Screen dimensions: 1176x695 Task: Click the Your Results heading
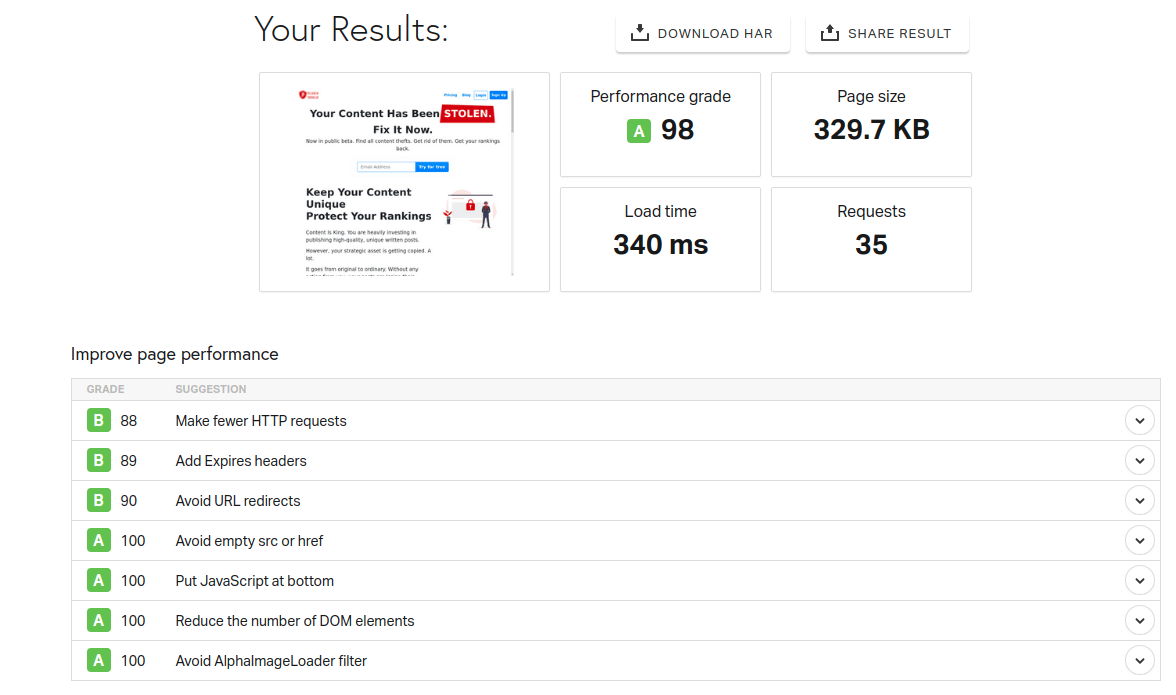[x=351, y=30]
